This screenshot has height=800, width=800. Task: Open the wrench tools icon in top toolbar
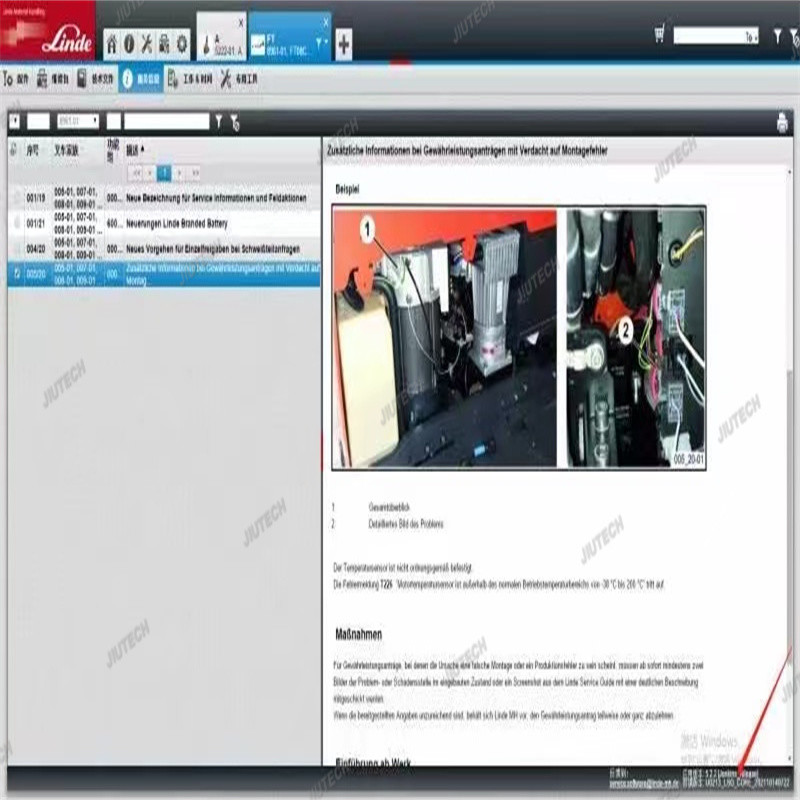coord(147,44)
